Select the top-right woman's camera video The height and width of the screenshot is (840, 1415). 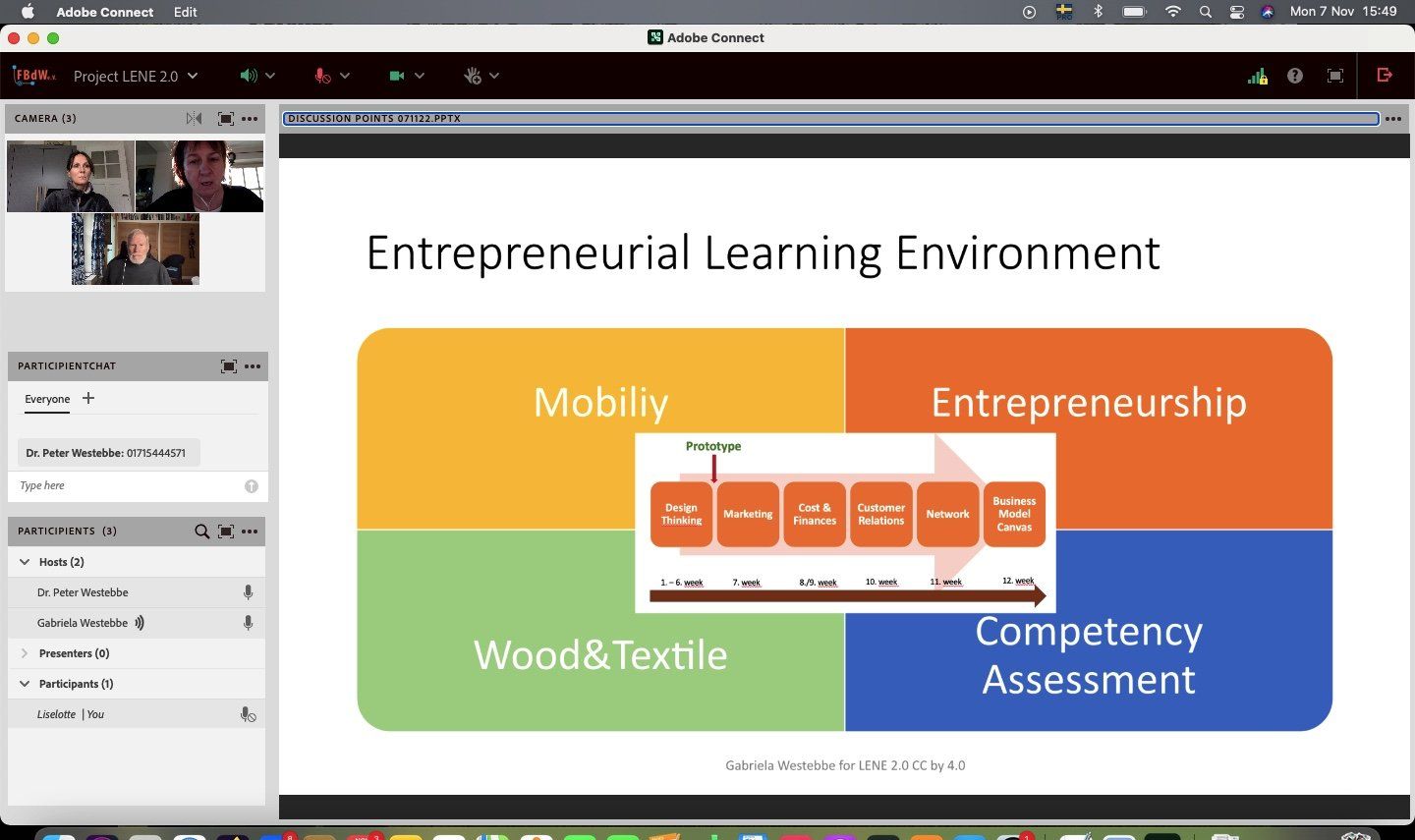tap(199, 176)
